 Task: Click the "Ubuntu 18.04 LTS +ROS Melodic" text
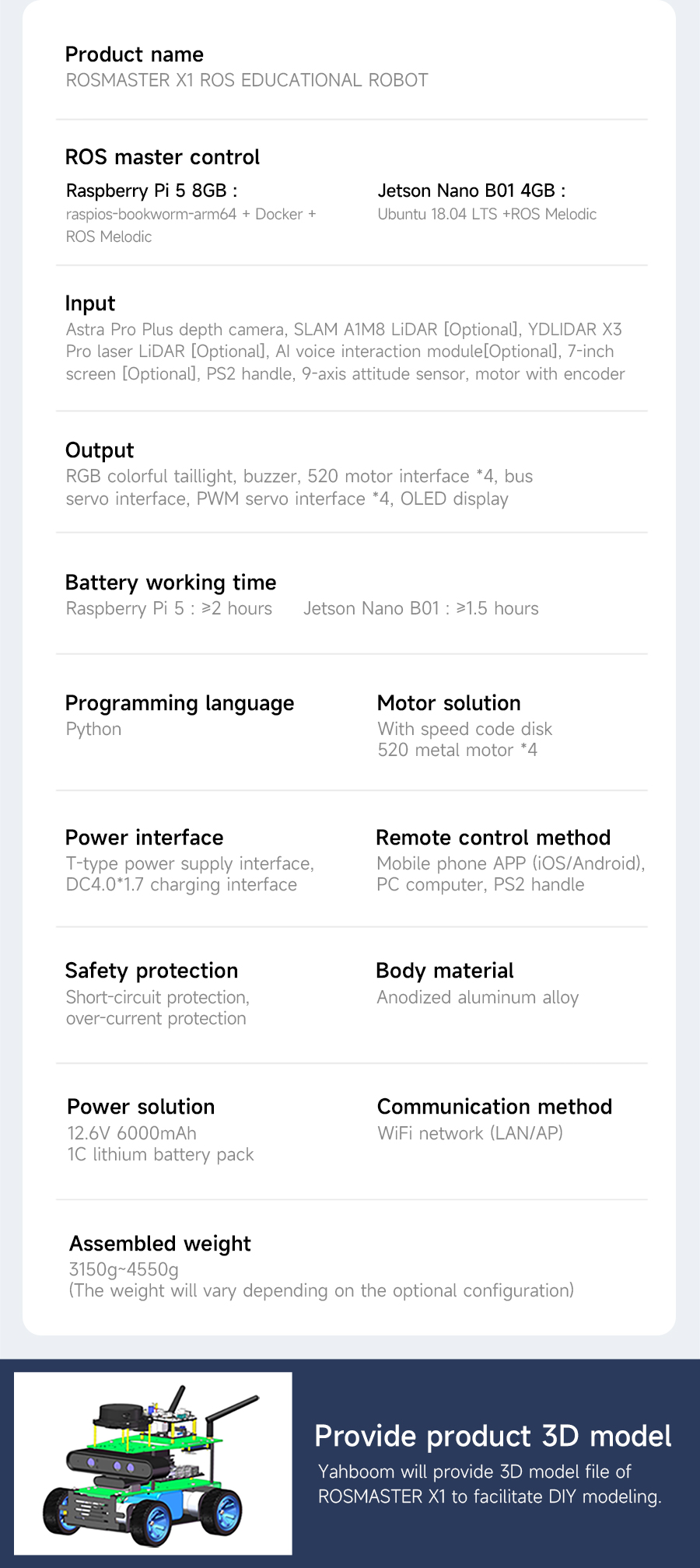tap(487, 214)
